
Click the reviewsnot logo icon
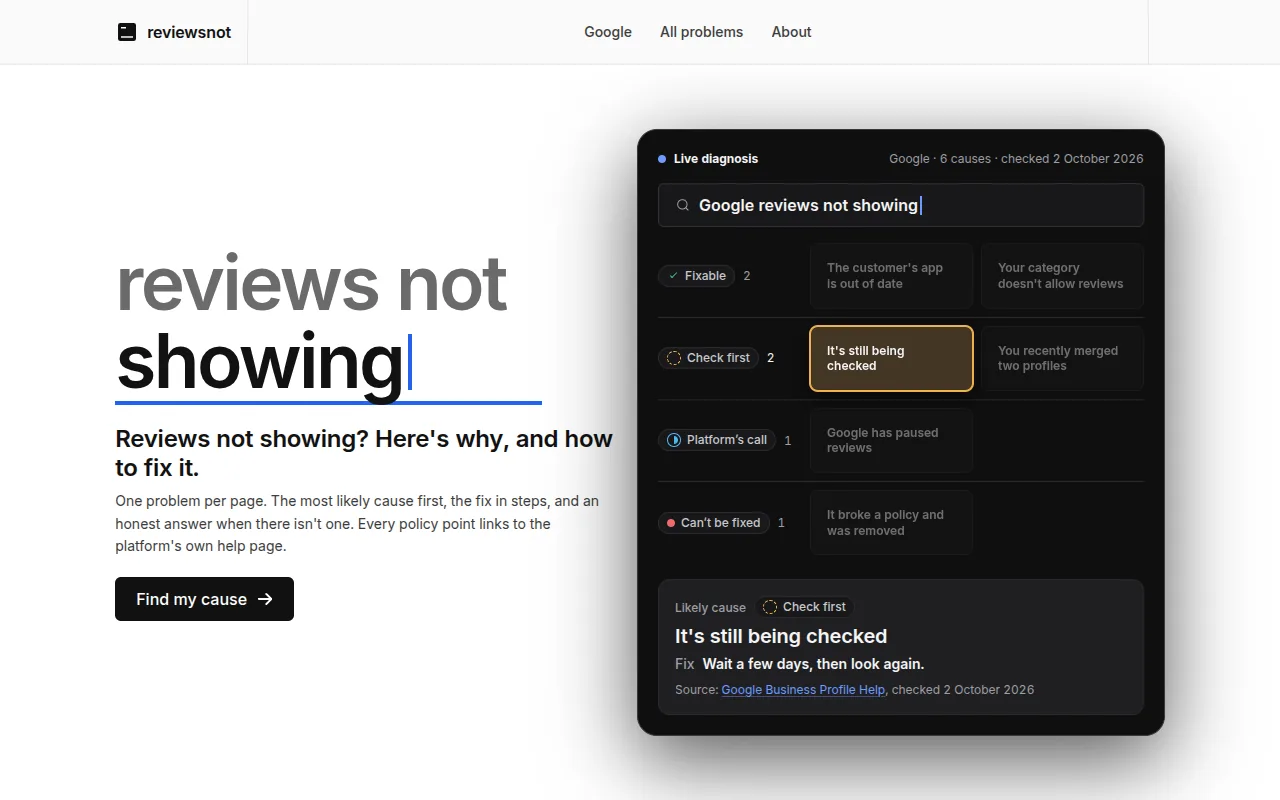[127, 32]
